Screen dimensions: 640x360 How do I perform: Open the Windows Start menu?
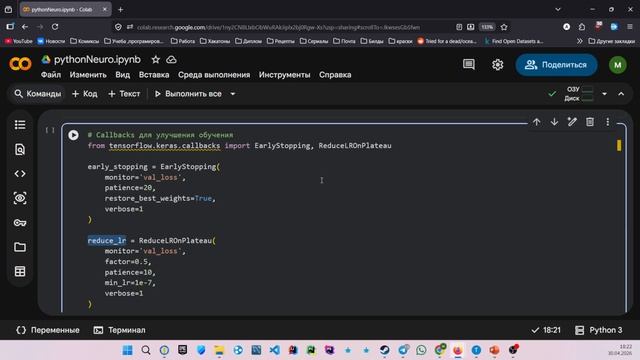click(128, 350)
